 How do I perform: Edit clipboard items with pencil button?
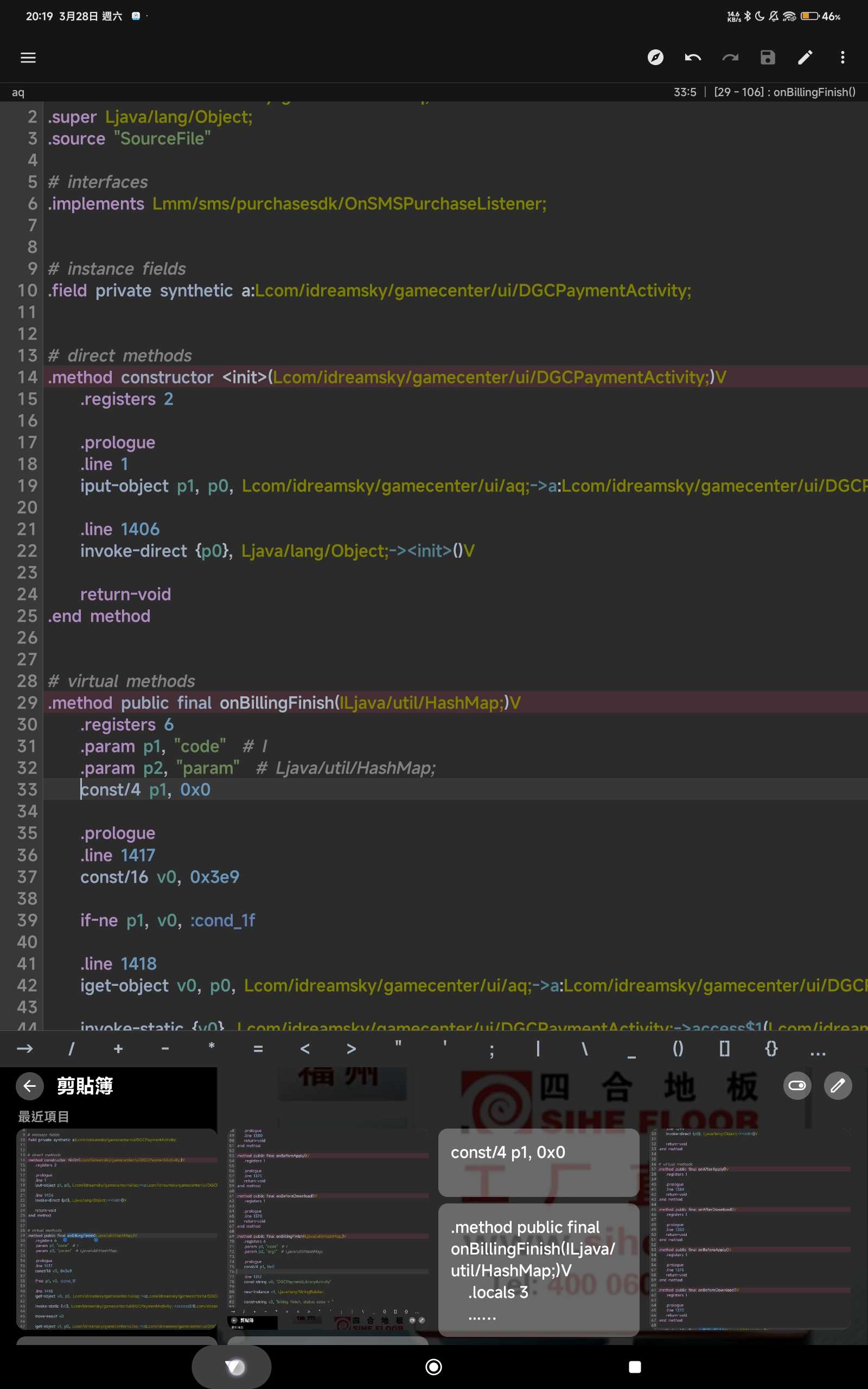[838, 1085]
